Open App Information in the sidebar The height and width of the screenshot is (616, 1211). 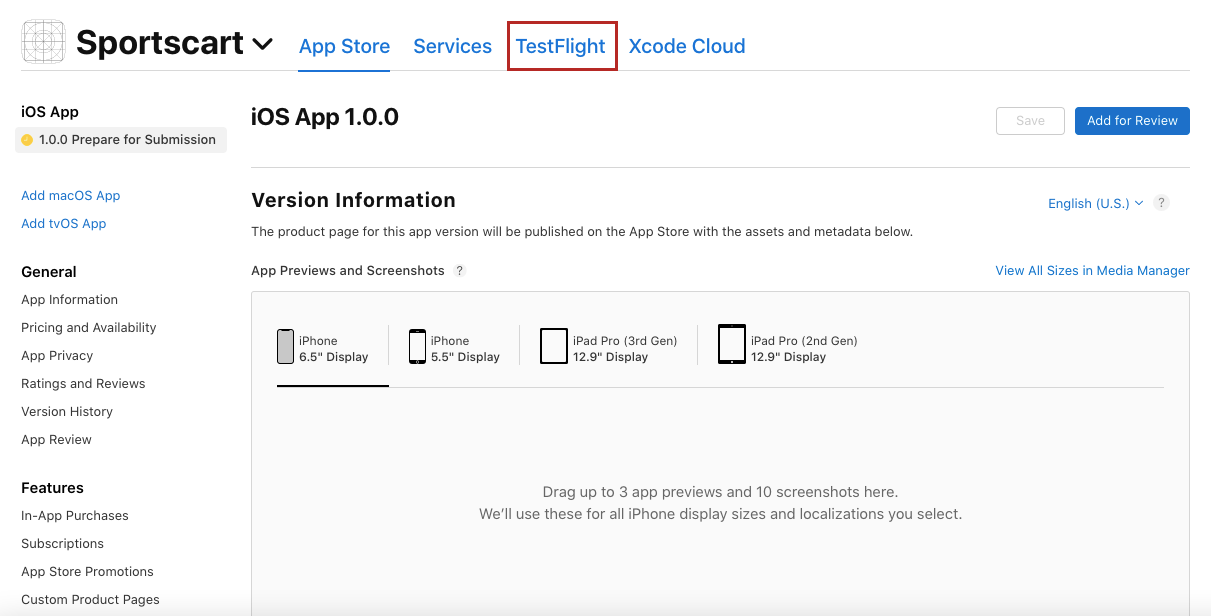coord(70,300)
